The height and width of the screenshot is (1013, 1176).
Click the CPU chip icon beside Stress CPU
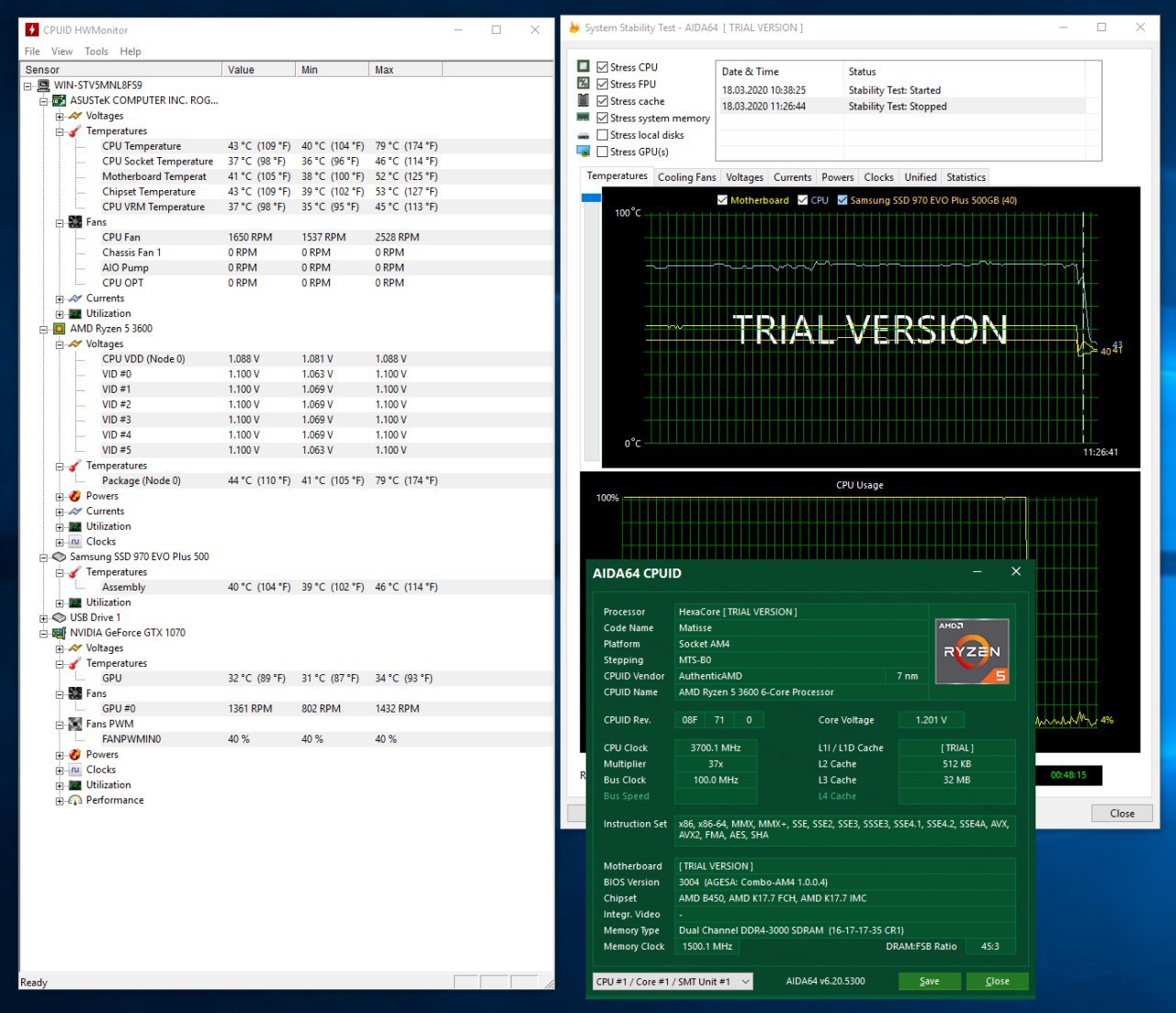click(583, 66)
